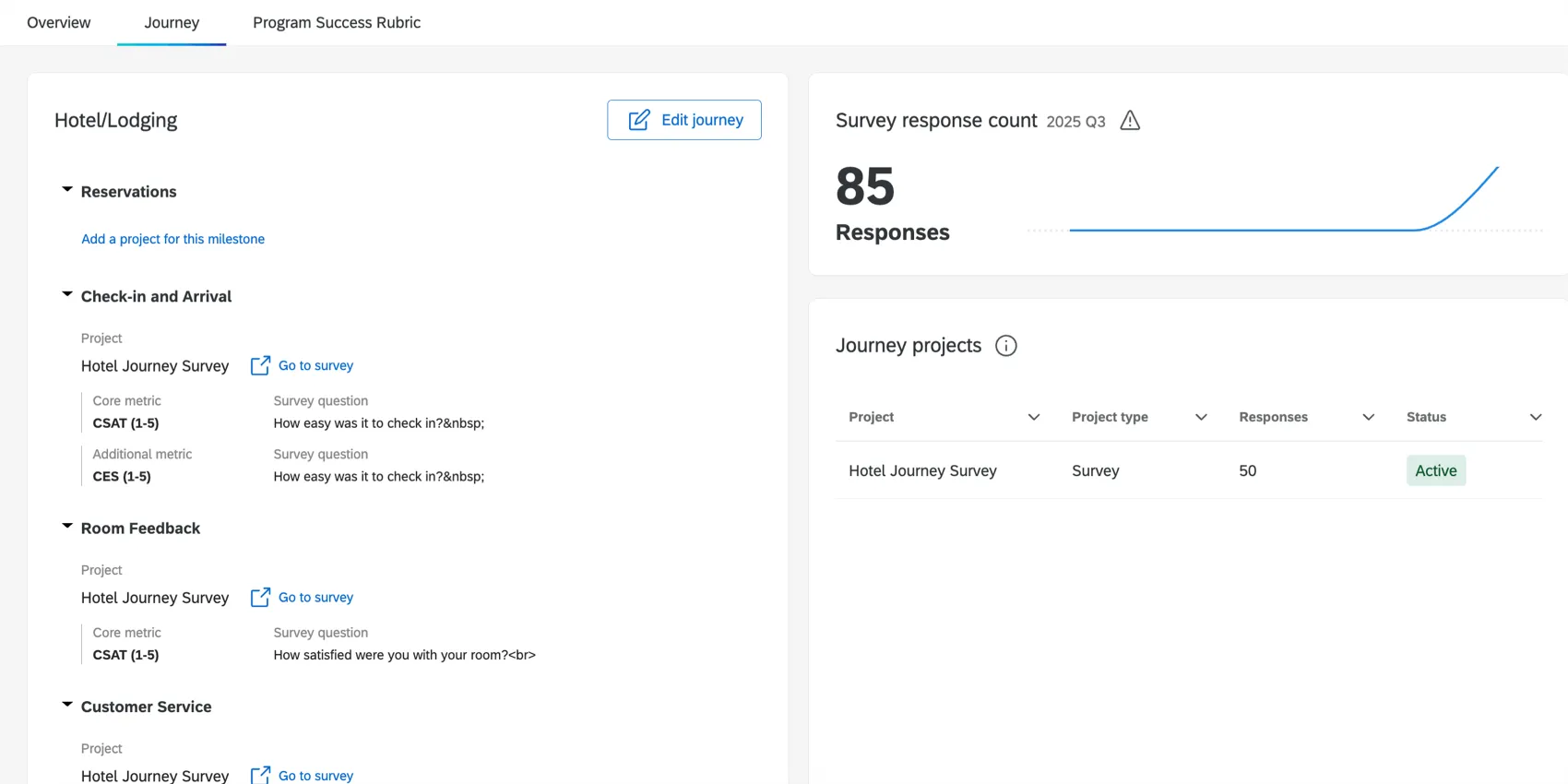The width and height of the screenshot is (1568, 784).
Task: Click Add a project for this milestone
Action: point(172,239)
